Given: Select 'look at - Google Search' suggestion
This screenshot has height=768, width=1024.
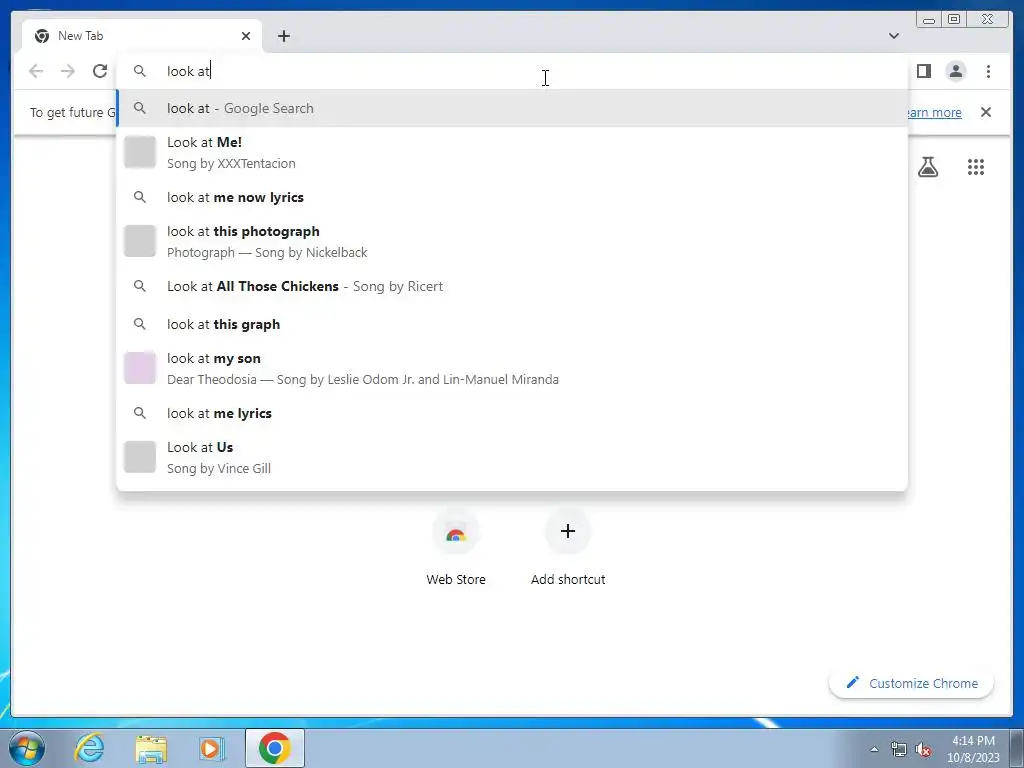Looking at the screenshot, I should (x=512, y=108).
